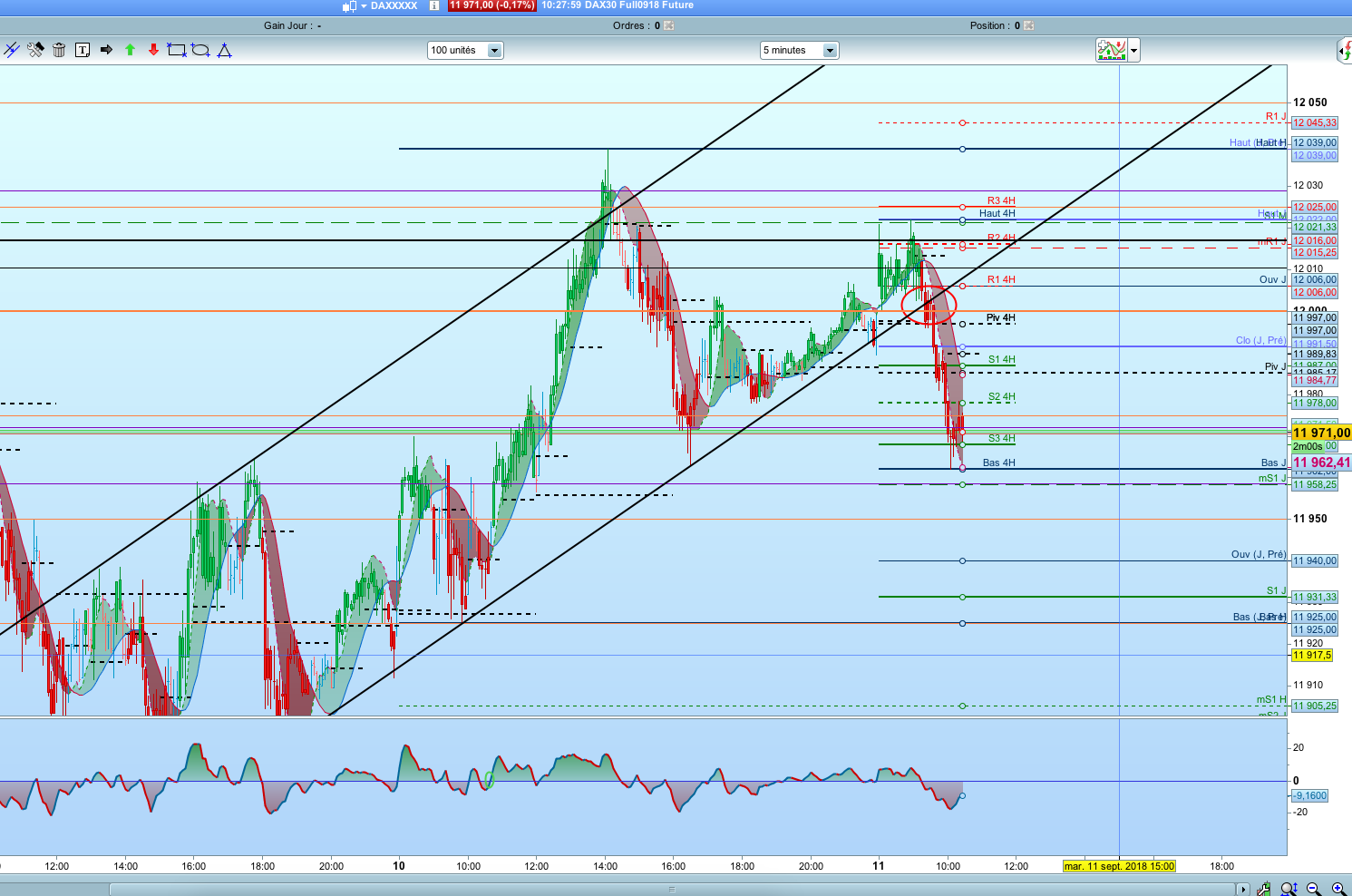
Task: Zoom in the chart time axis
Action: (1338, 889)
